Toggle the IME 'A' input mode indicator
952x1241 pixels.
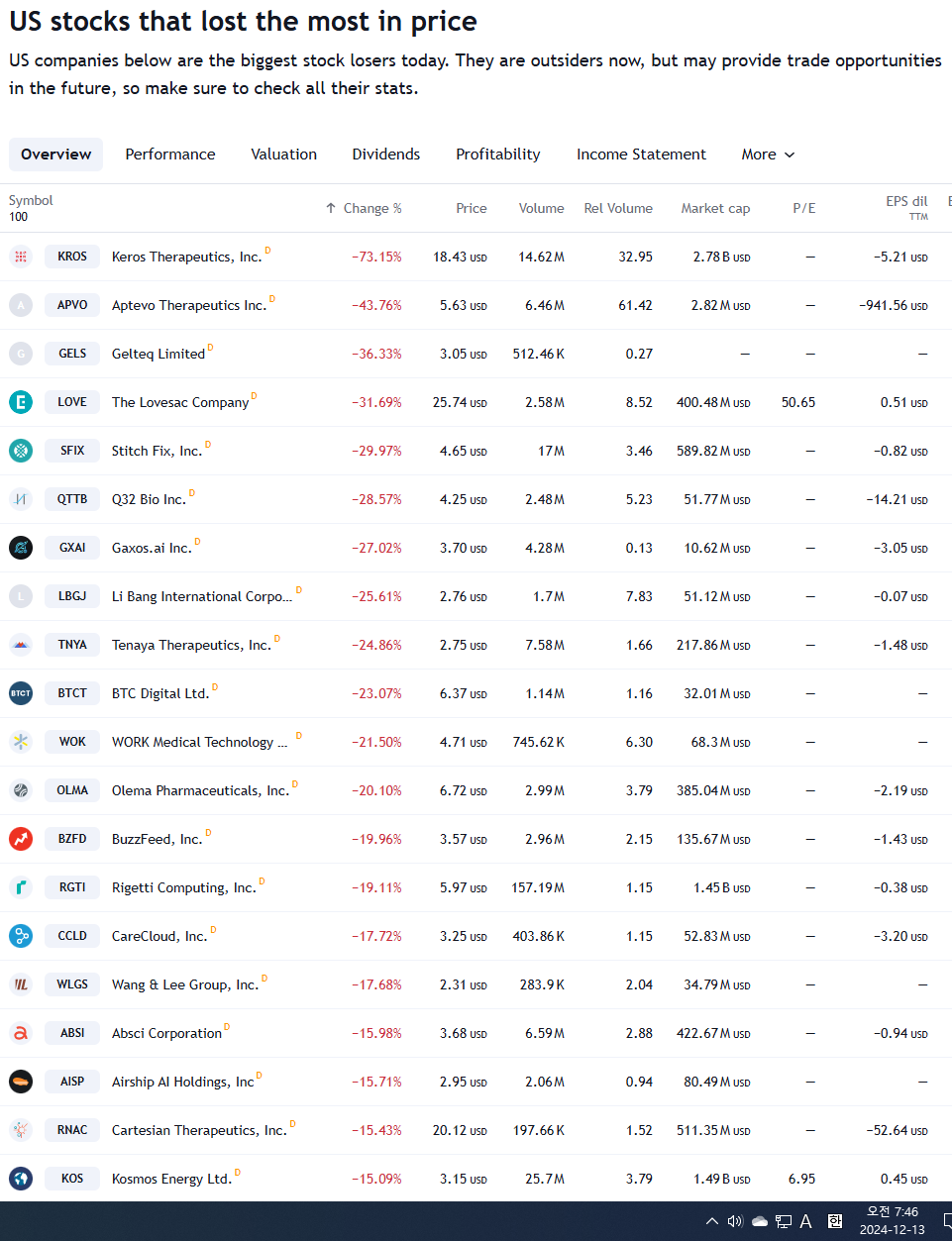[806, 1221]
